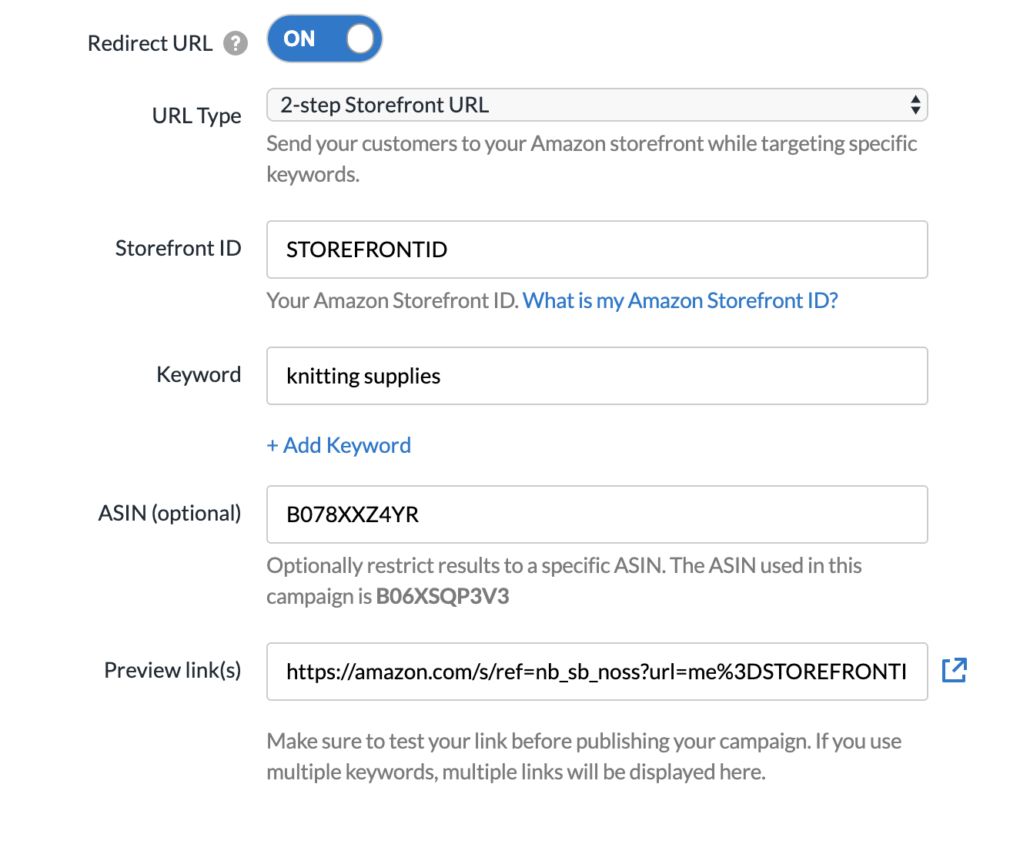Click the Add Keyword link
The image size is (1030, 841).
tap(339, 445)
